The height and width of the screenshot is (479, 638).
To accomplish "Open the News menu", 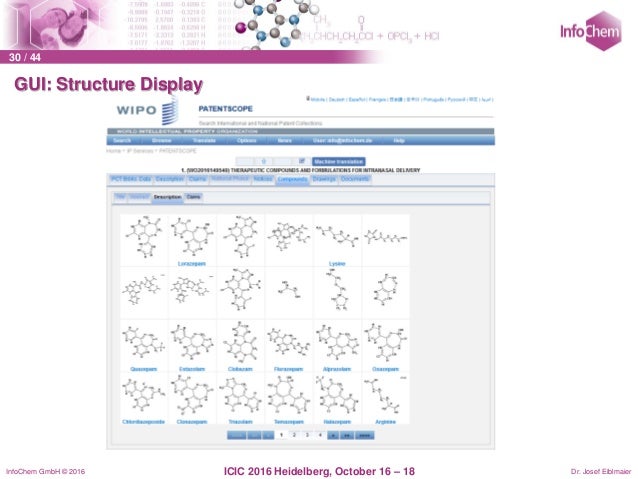I will pyautogui.click(x=285, y=140).
